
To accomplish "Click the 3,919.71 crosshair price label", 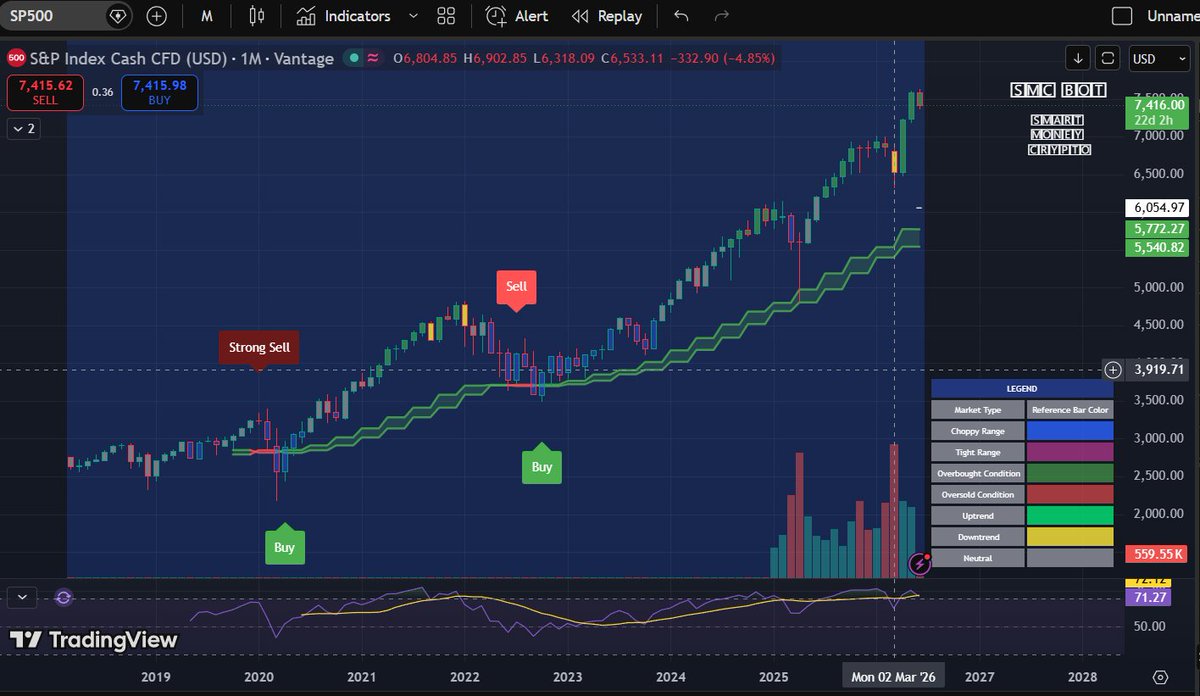I will (x=1156, y=370).
